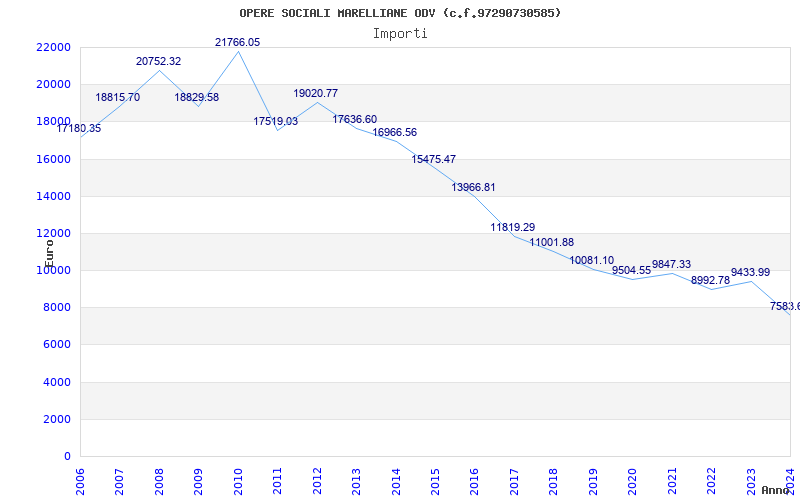Click the y-axis tick 2000
800x500 pixels.
[x=56, y=419]
